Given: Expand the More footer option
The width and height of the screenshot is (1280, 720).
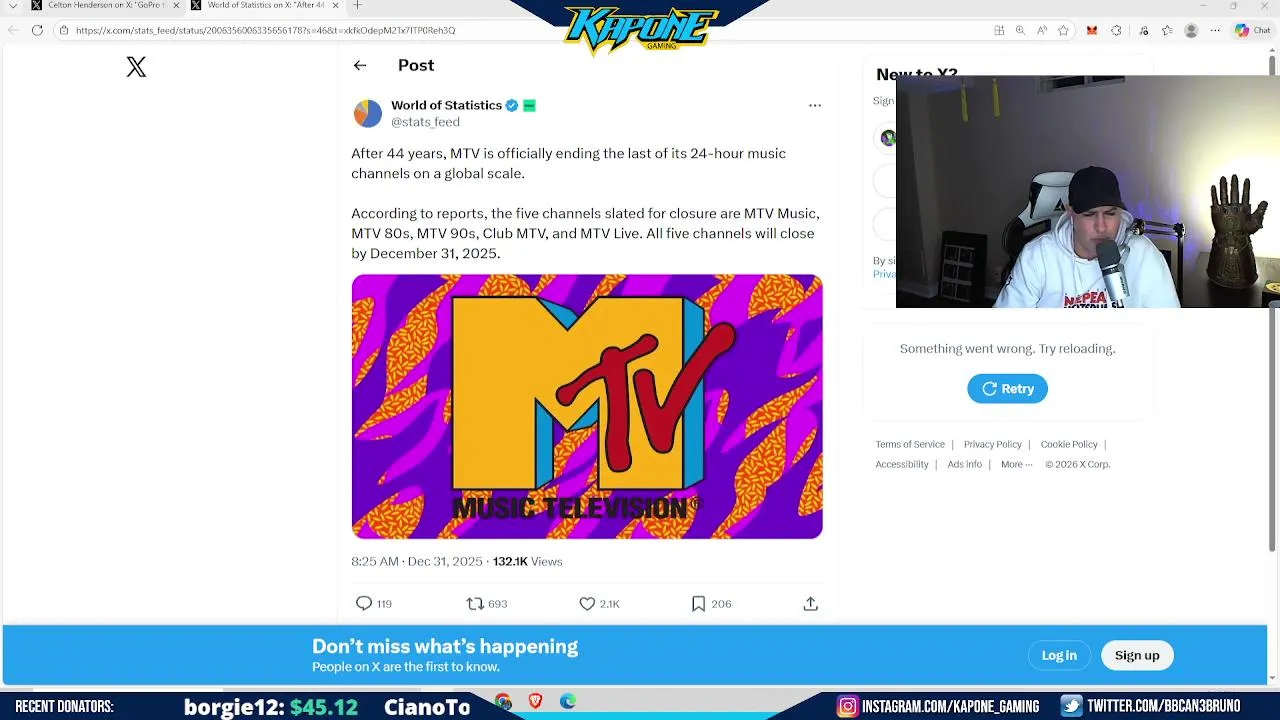Looking at the screenshot, I should 1016,464.
